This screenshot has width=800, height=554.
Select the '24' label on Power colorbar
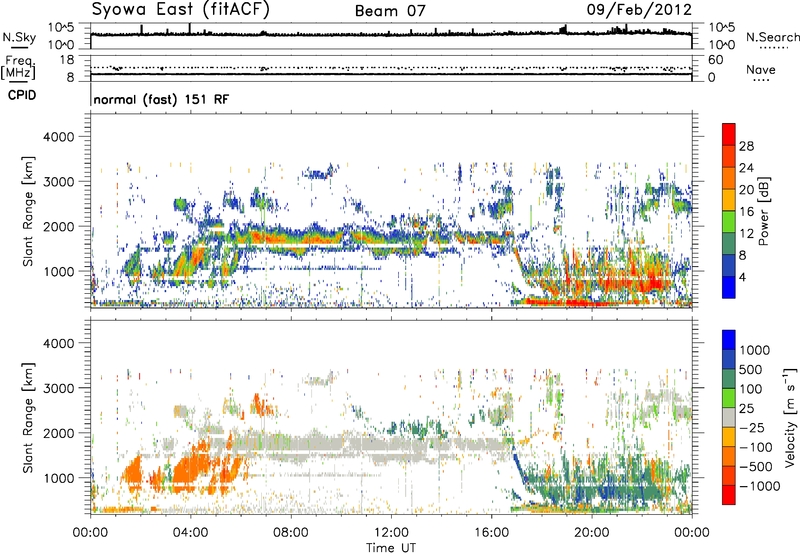746,168
